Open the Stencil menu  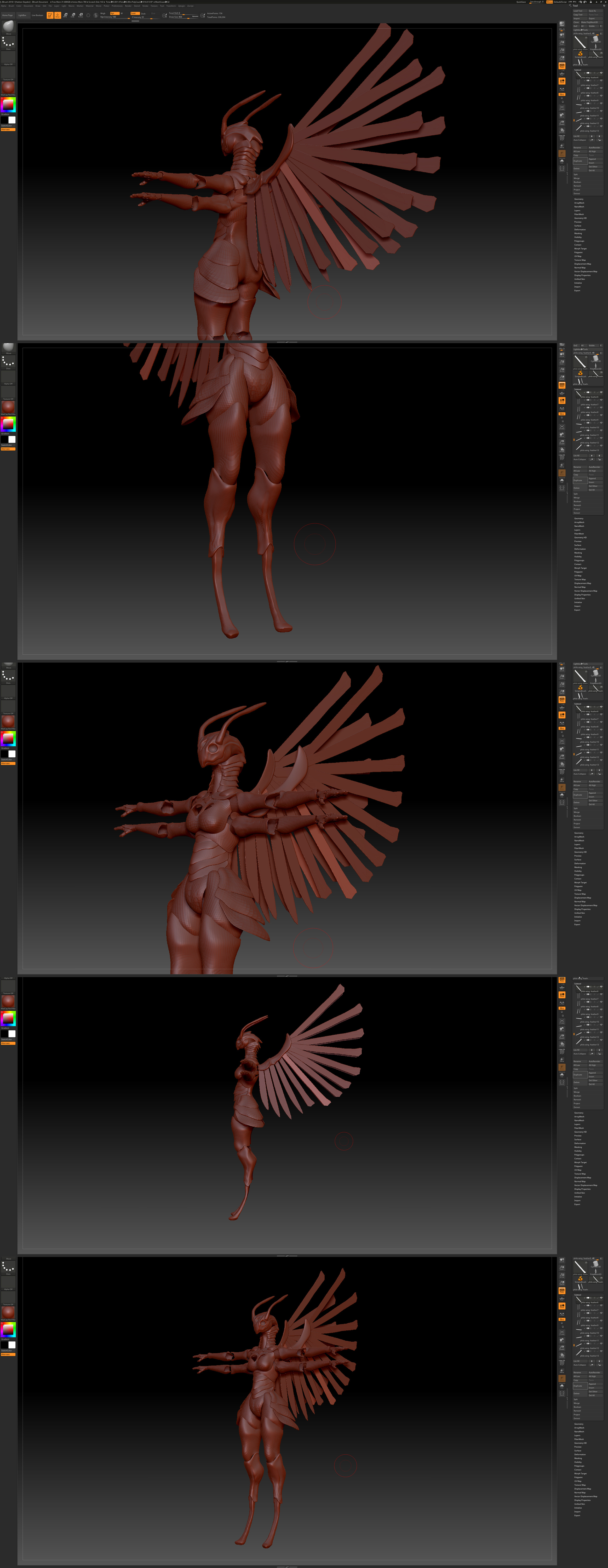pyautogui.click(x=137, y=5)
